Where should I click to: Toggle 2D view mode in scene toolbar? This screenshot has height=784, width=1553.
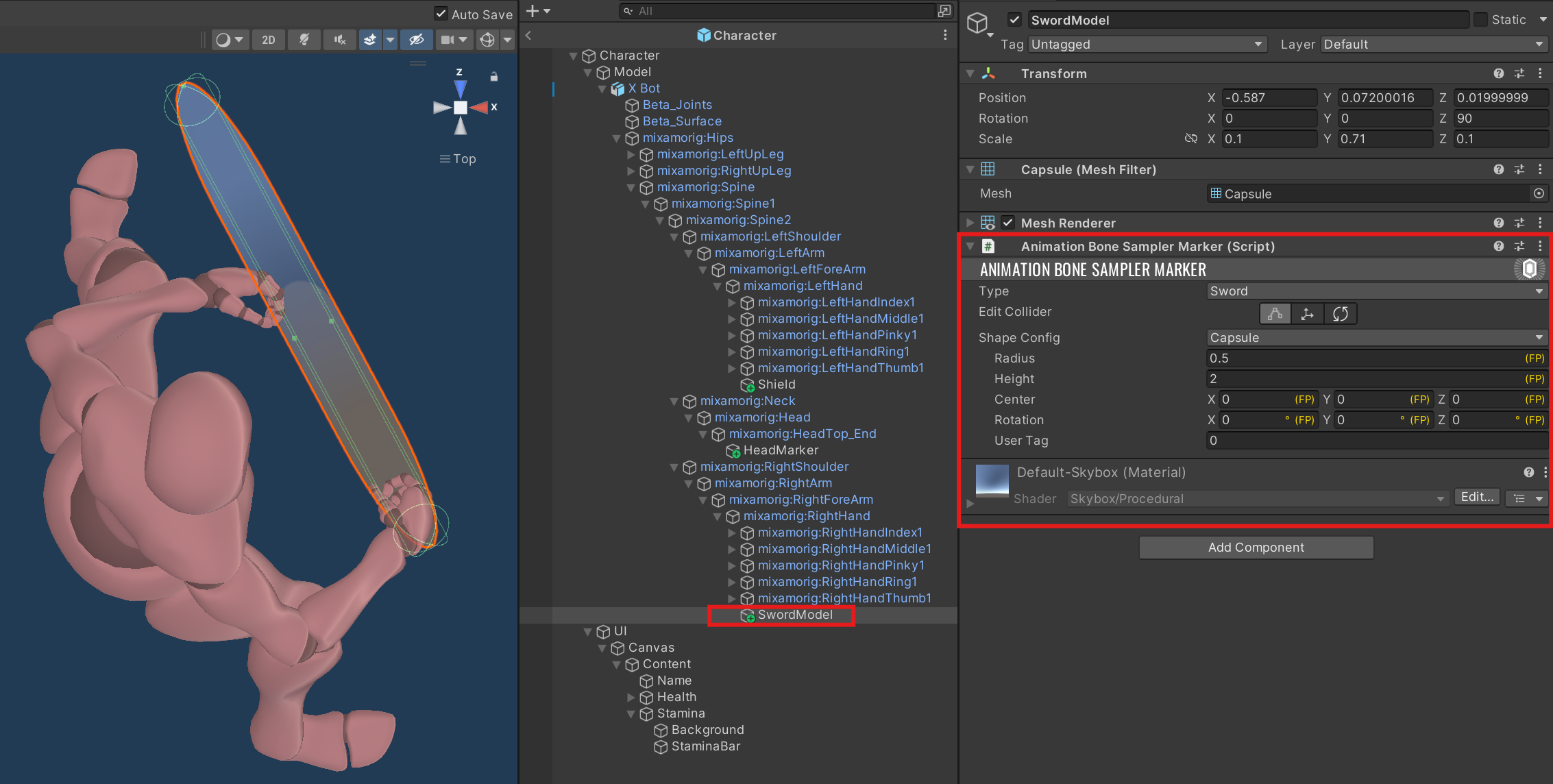(x=269, y=40)
